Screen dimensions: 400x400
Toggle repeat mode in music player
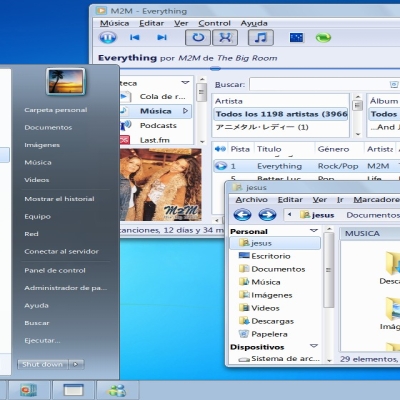click(x=198, y=37)
